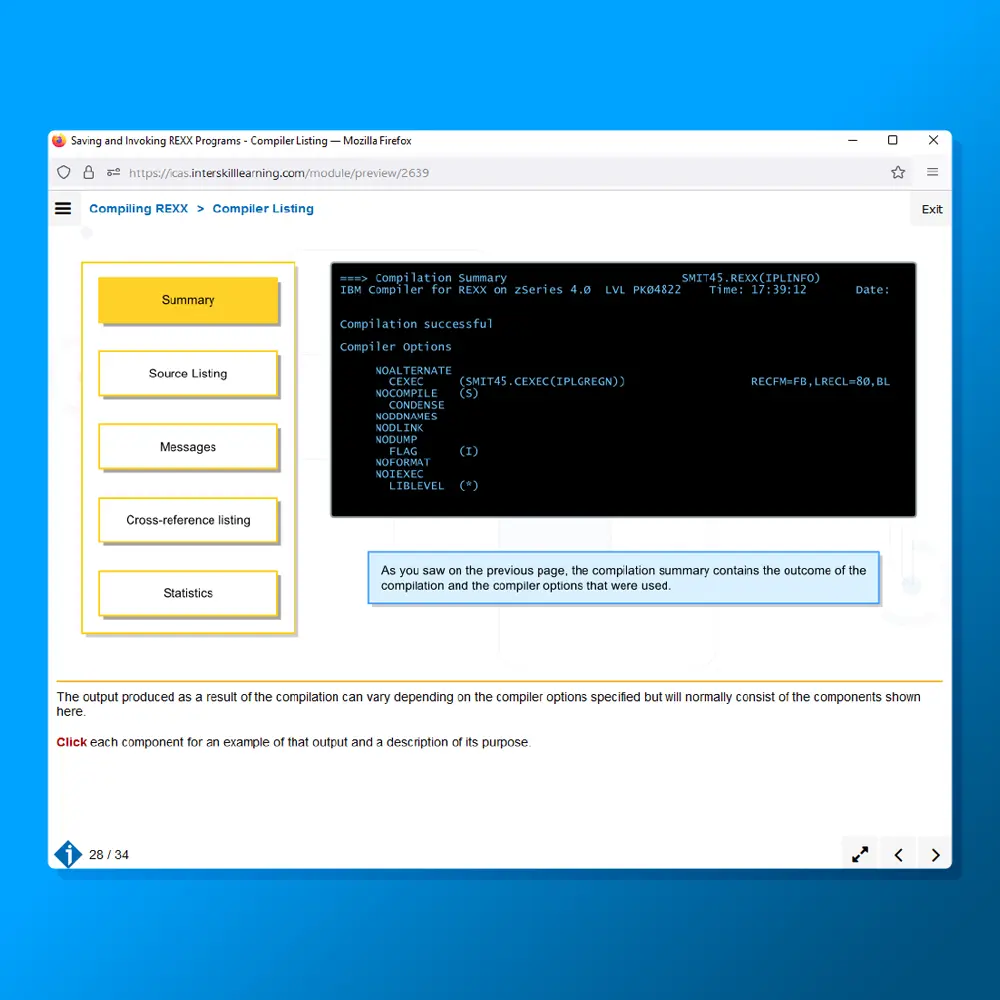Go to the previous page arrow
Screen dimensions: 1000x1000
pyautogui.click(x=898, y=854)
